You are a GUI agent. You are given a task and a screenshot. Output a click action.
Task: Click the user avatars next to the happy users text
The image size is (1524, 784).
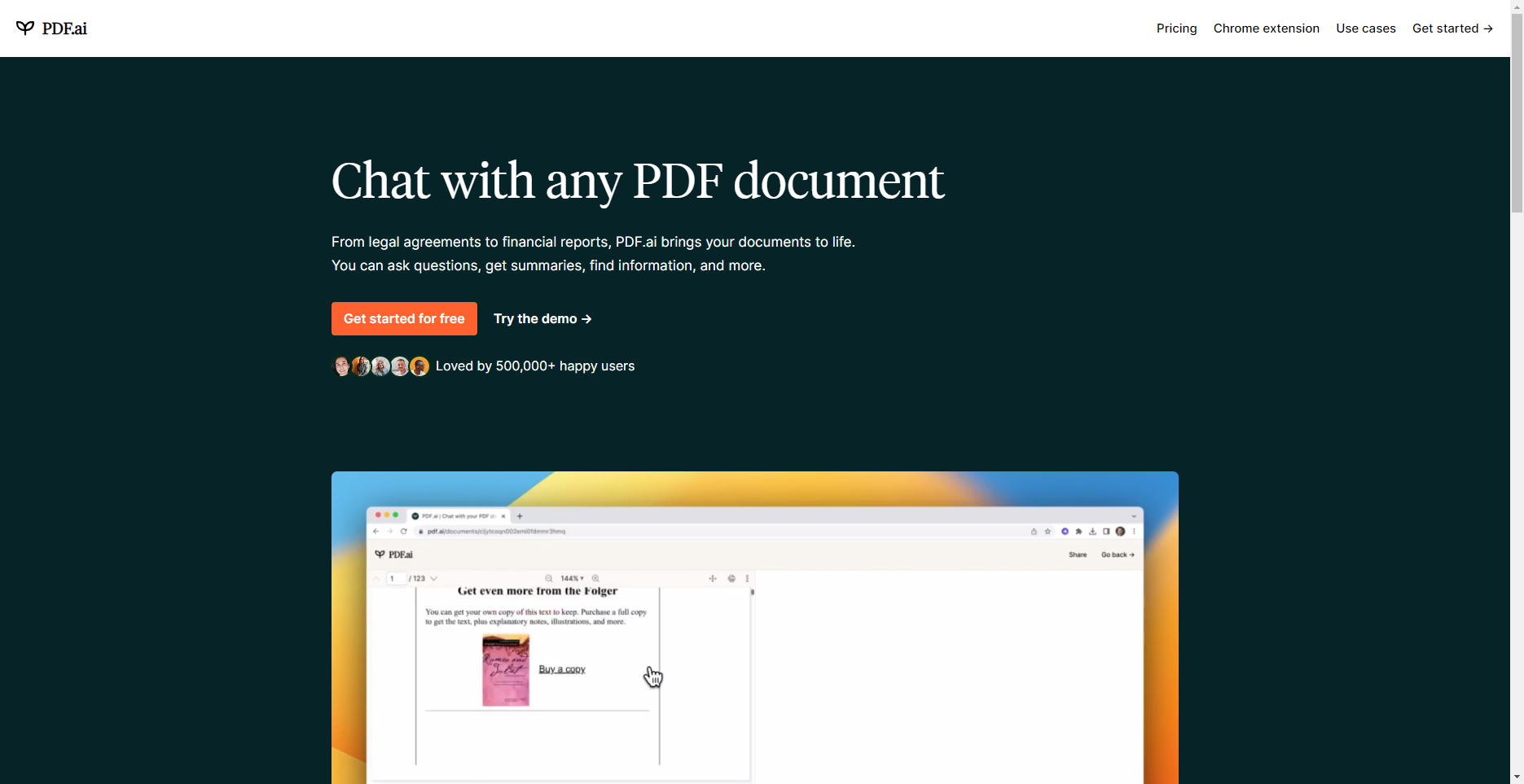[x=380, y=366]
